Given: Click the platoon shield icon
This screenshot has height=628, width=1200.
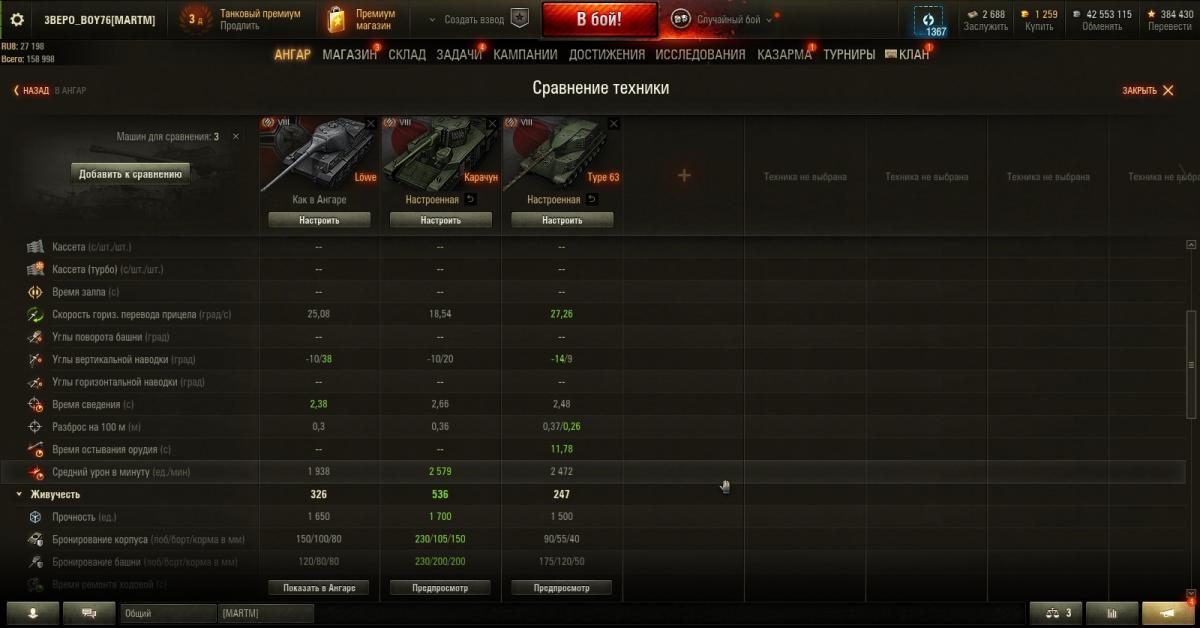Looking at the screenshot, I should point(519,19).
